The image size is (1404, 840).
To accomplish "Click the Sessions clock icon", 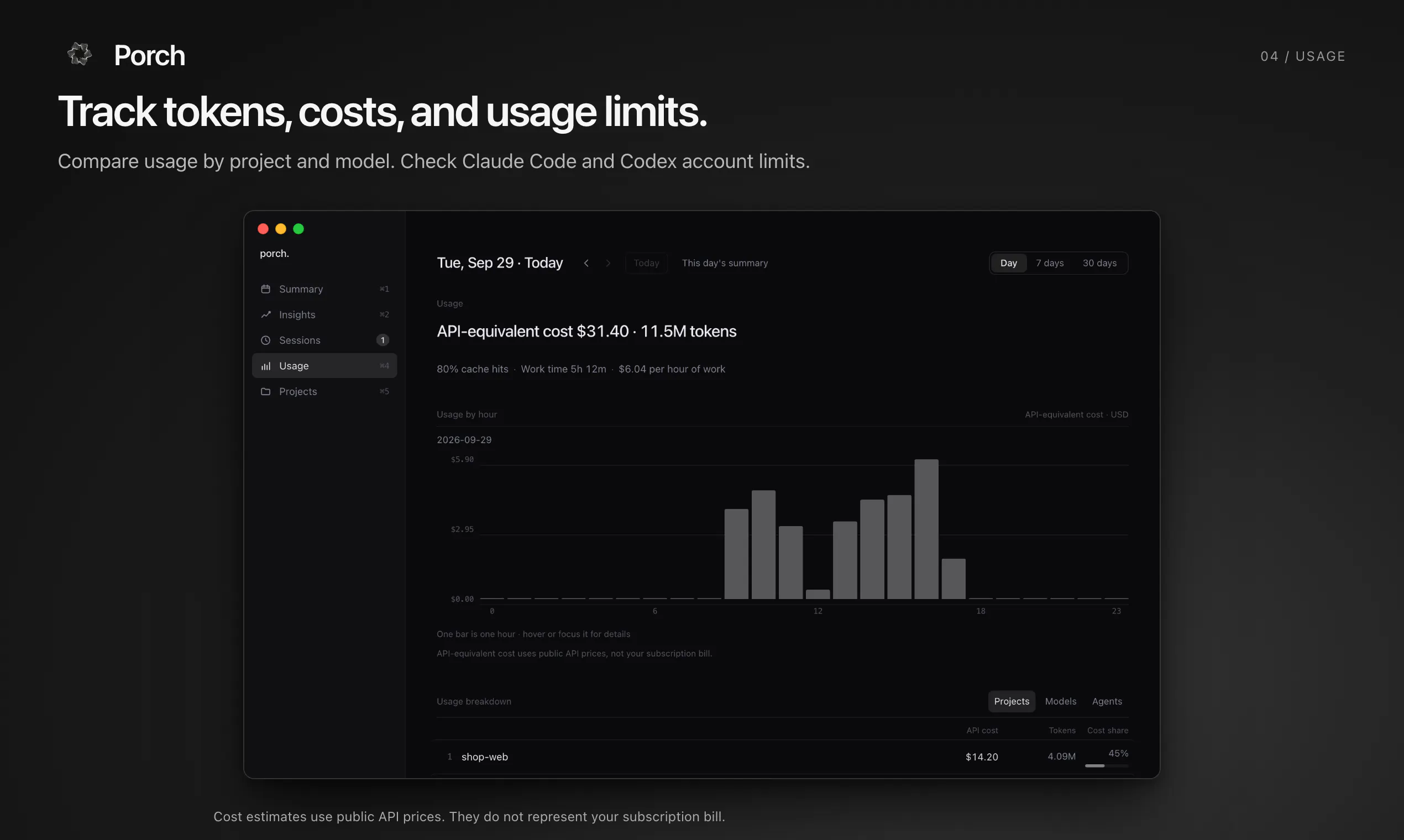I will coord(265,340).
